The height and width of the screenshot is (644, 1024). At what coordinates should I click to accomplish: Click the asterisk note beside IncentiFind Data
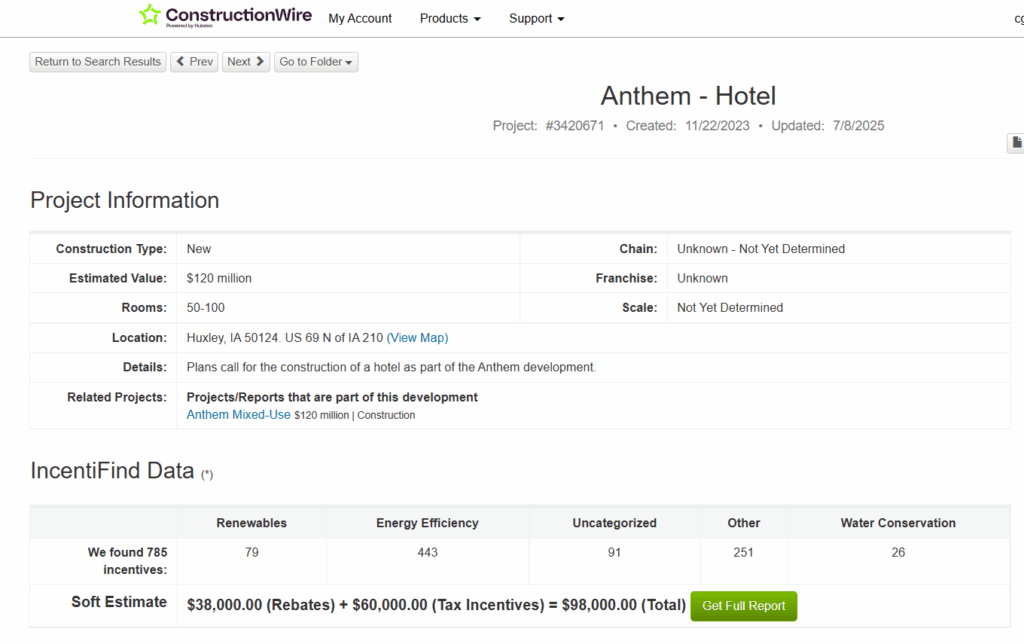[x=207, y=474]
